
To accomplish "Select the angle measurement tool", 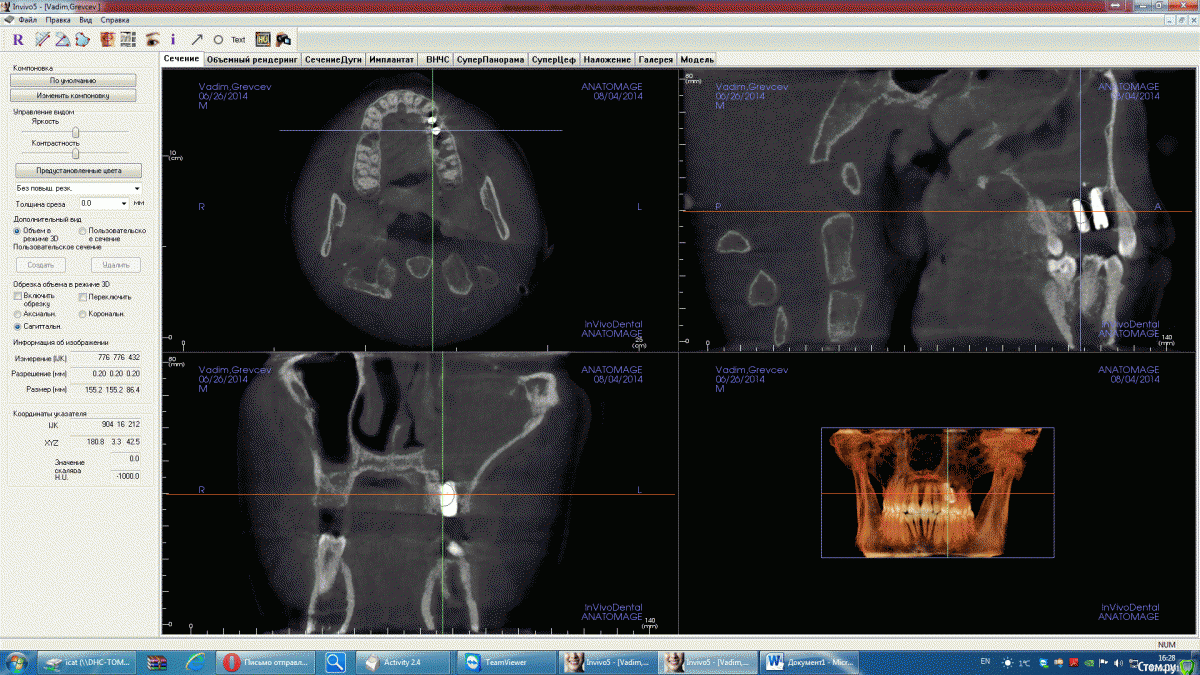I will coord(62,40).
